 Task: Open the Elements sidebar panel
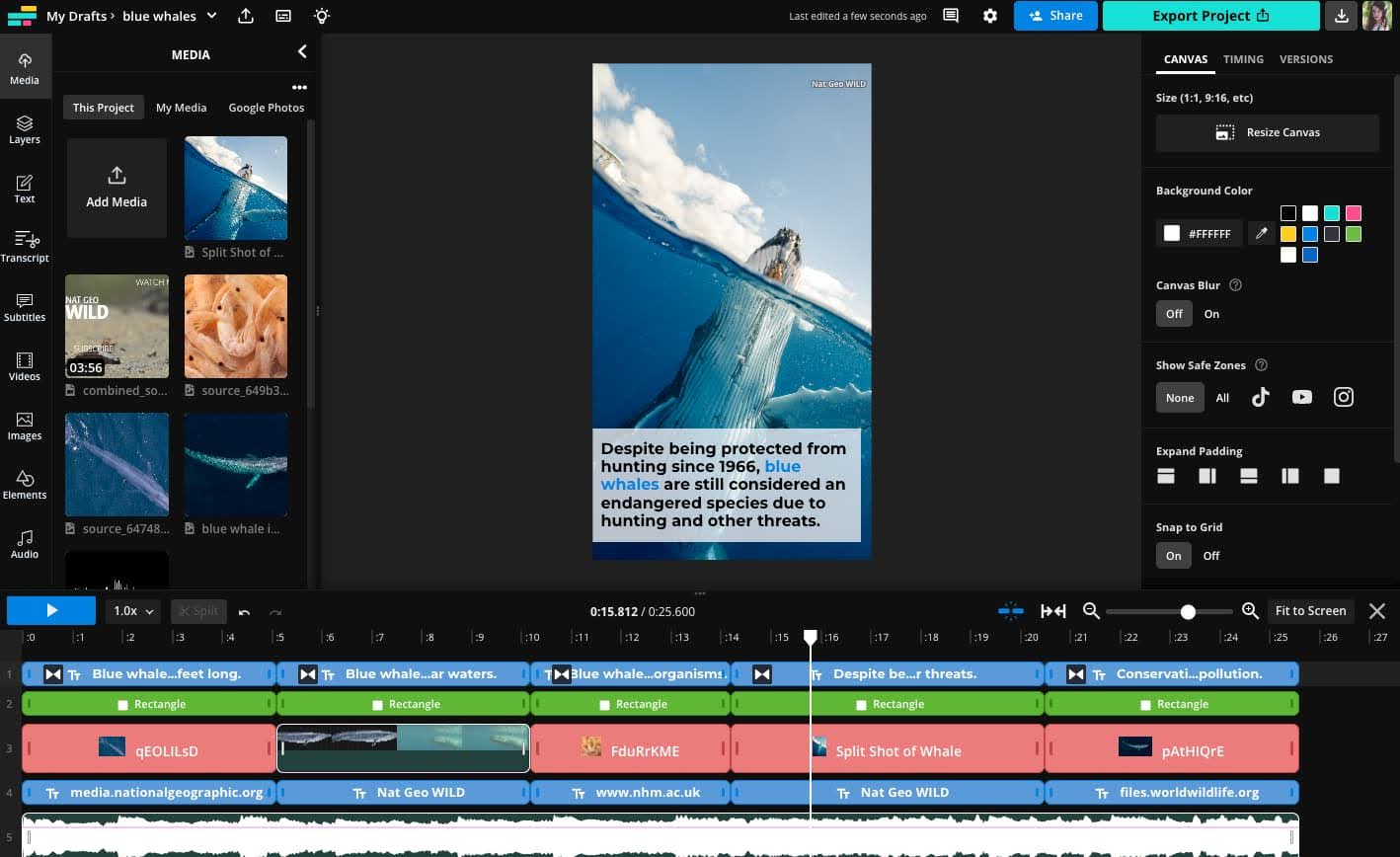coord(25,485)
